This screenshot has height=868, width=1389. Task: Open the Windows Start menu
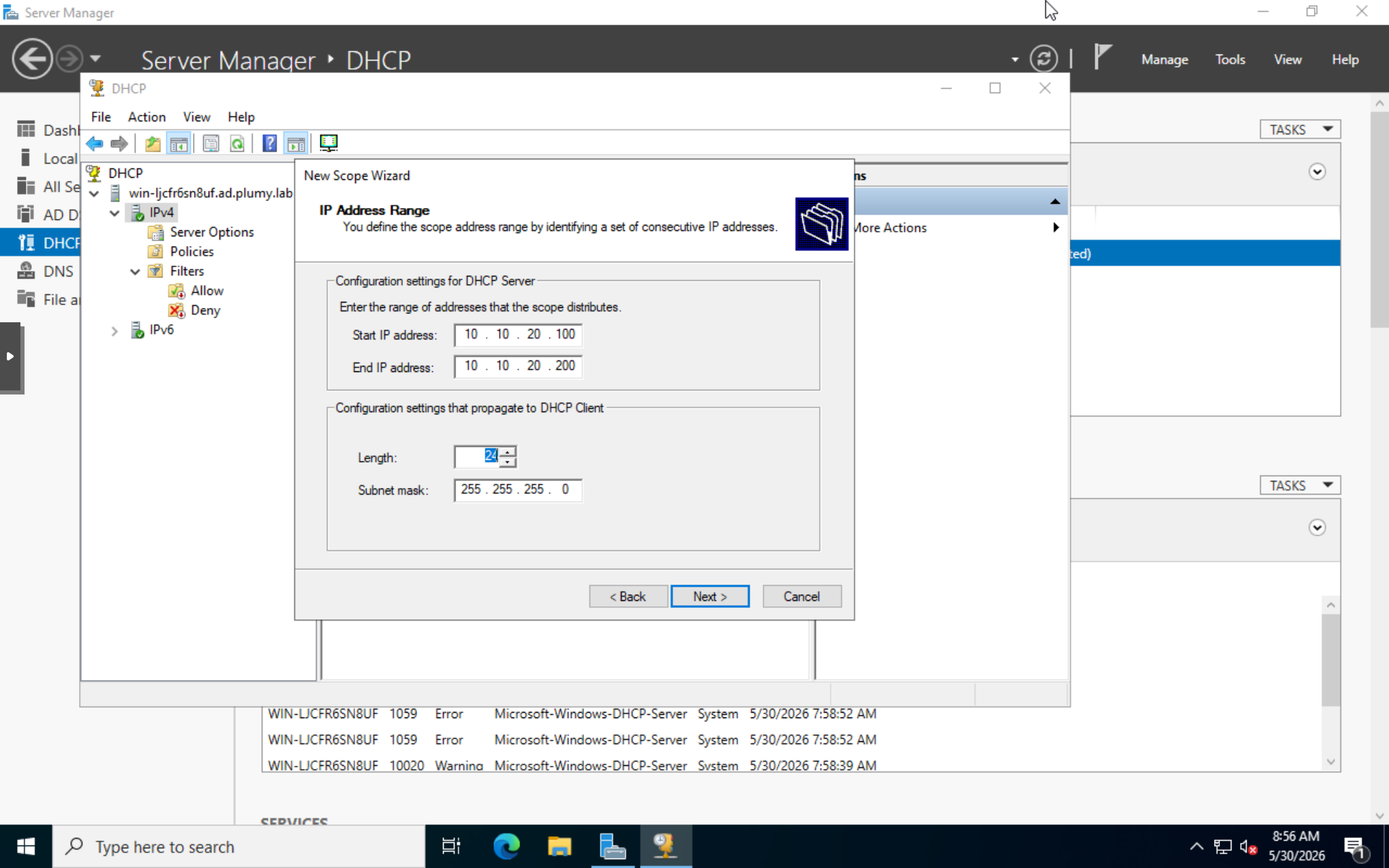(x=26, y=846)
